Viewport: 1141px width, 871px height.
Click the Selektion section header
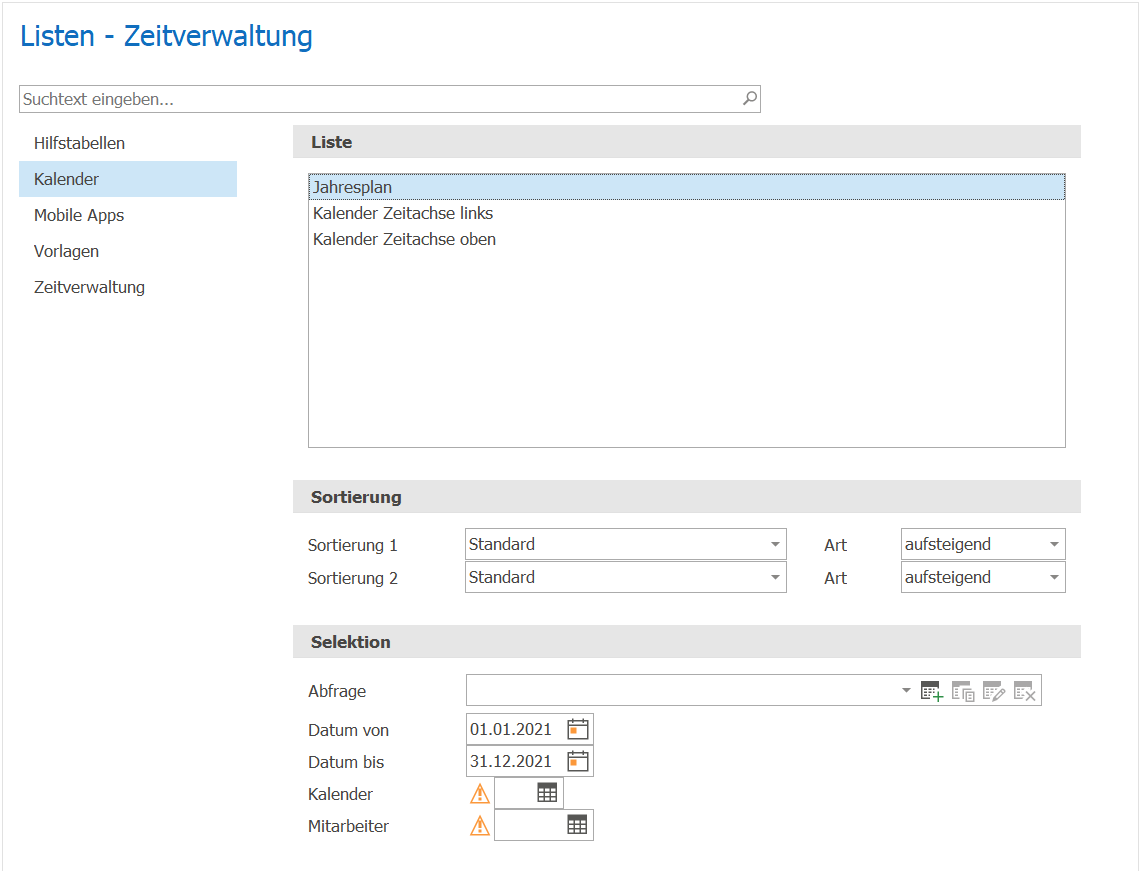687,642
